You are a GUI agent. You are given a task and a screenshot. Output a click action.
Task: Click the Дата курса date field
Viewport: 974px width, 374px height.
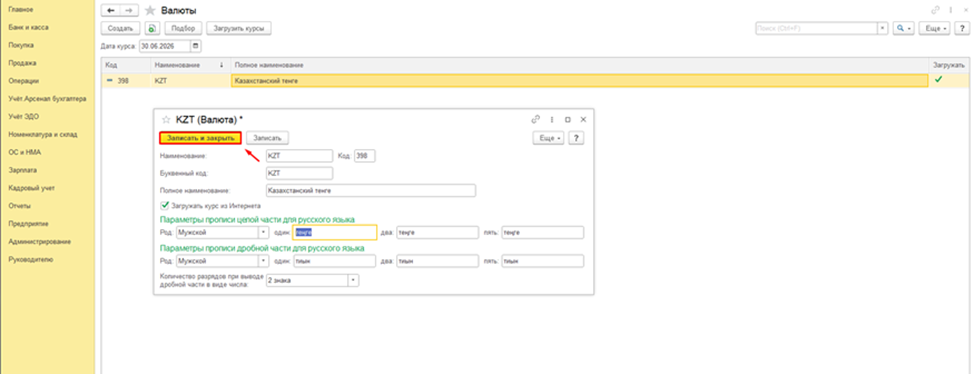coord(165,46)
